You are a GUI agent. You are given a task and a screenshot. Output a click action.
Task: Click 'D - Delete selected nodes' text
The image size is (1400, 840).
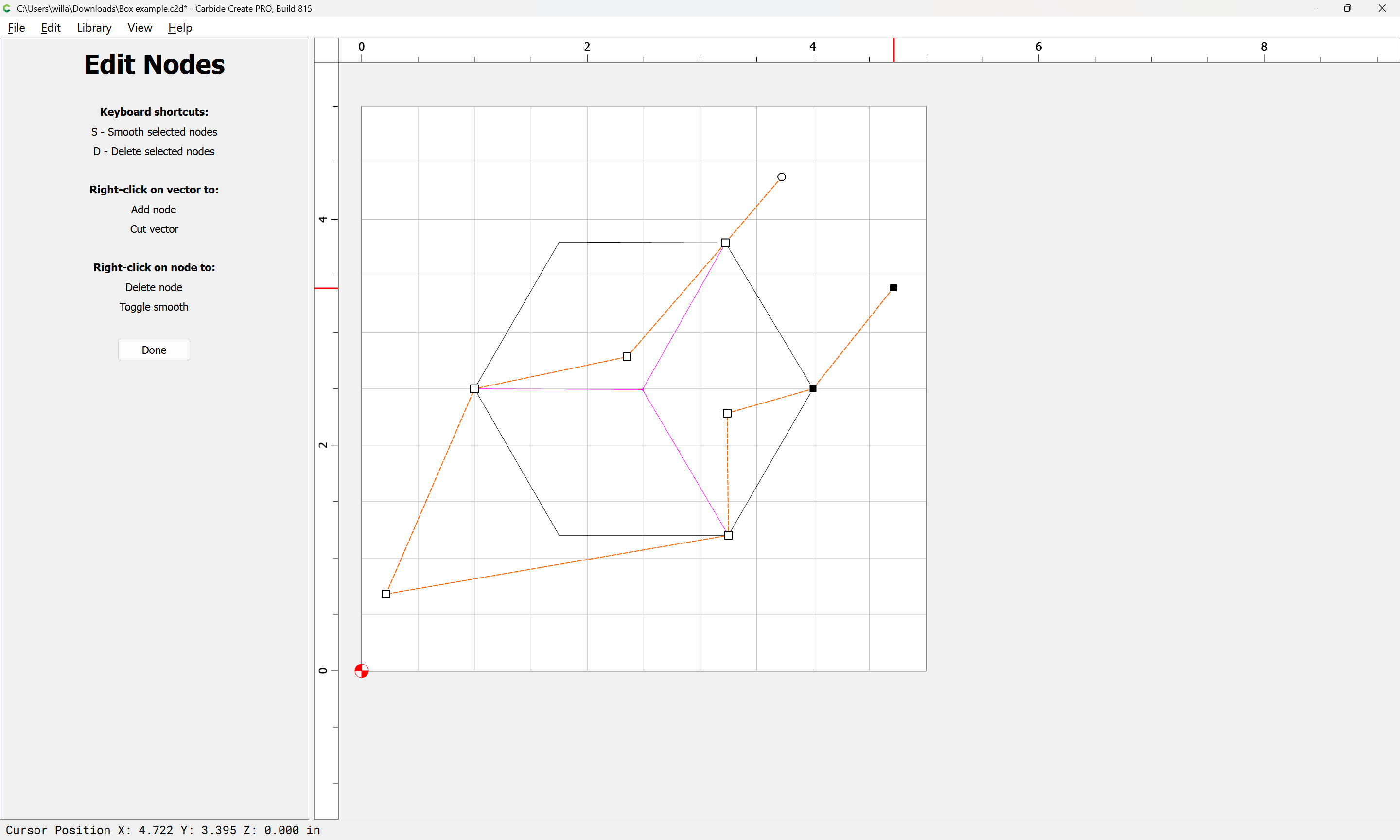click(x=154, y=151)
